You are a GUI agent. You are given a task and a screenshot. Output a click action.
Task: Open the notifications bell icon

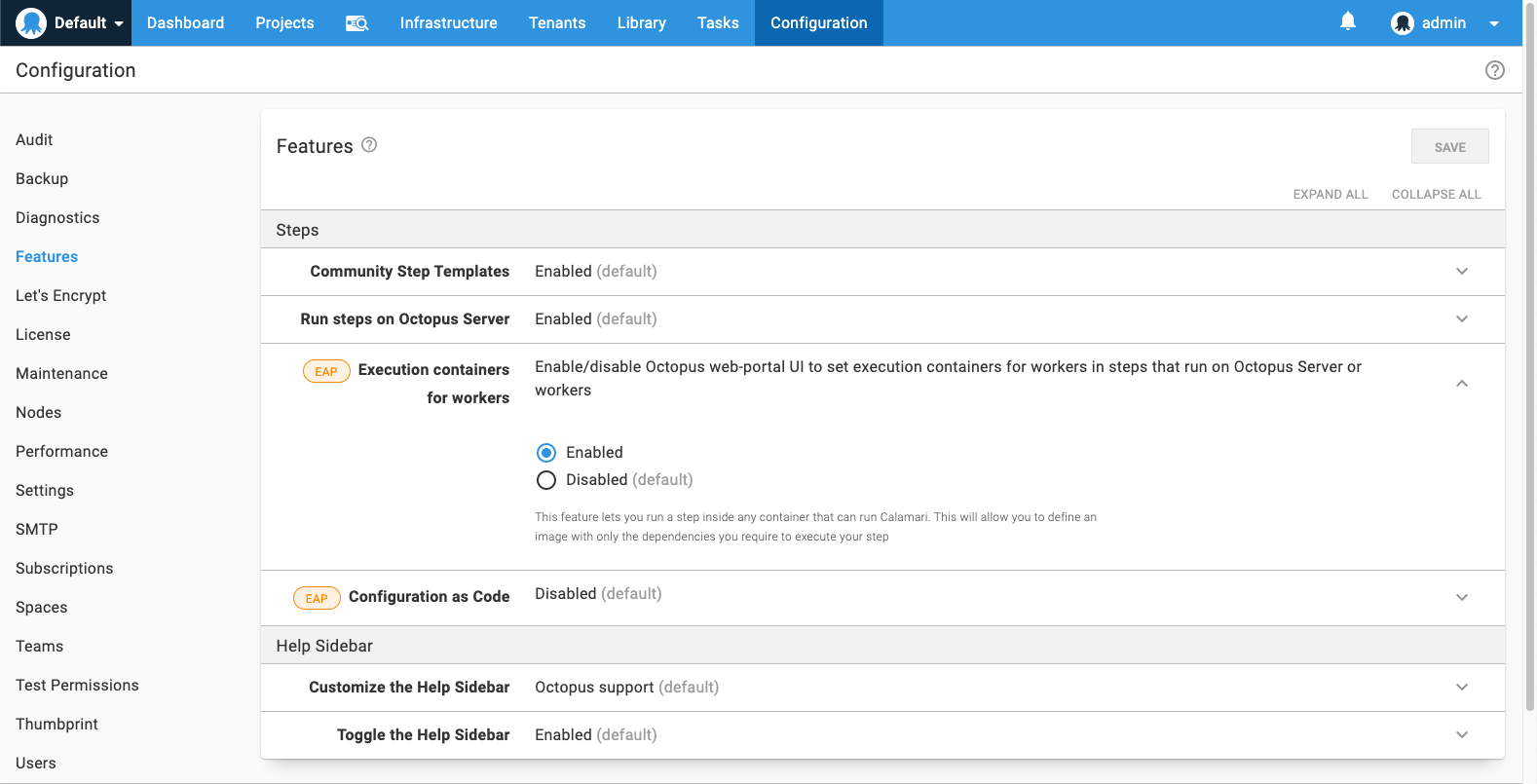coord(1347,21)
